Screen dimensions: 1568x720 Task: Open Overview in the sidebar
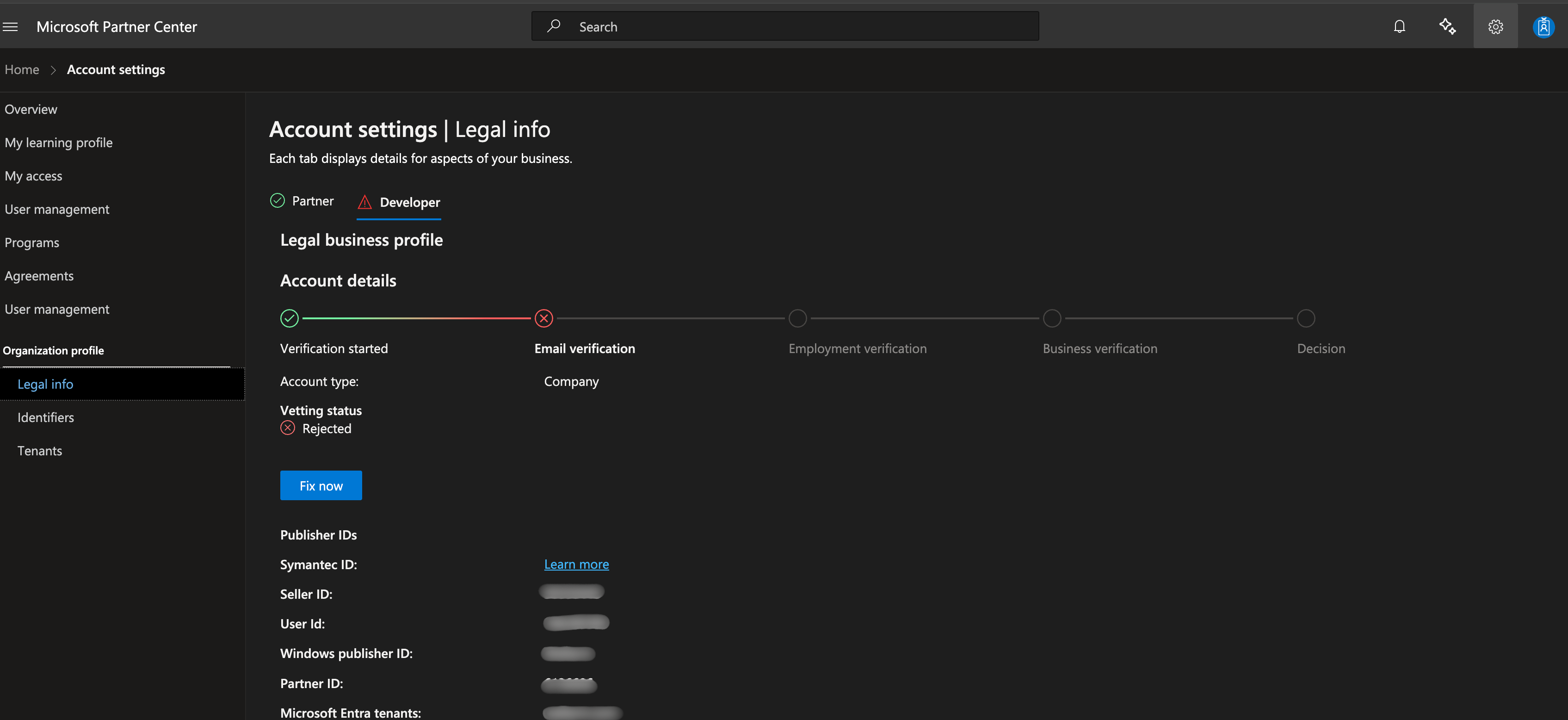pos(31,109)
